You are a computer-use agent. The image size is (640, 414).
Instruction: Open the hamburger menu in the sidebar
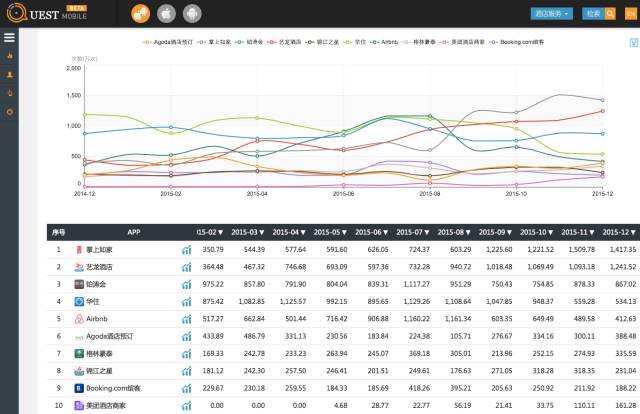9,38
